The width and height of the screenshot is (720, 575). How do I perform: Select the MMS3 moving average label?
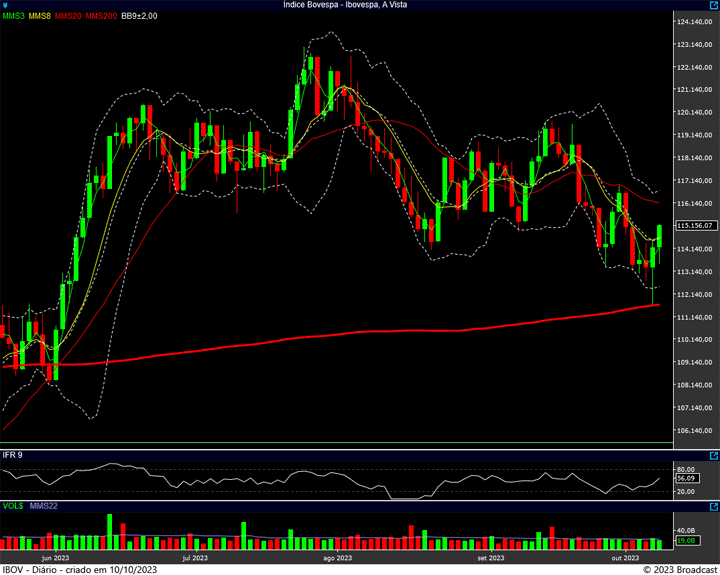14,16
